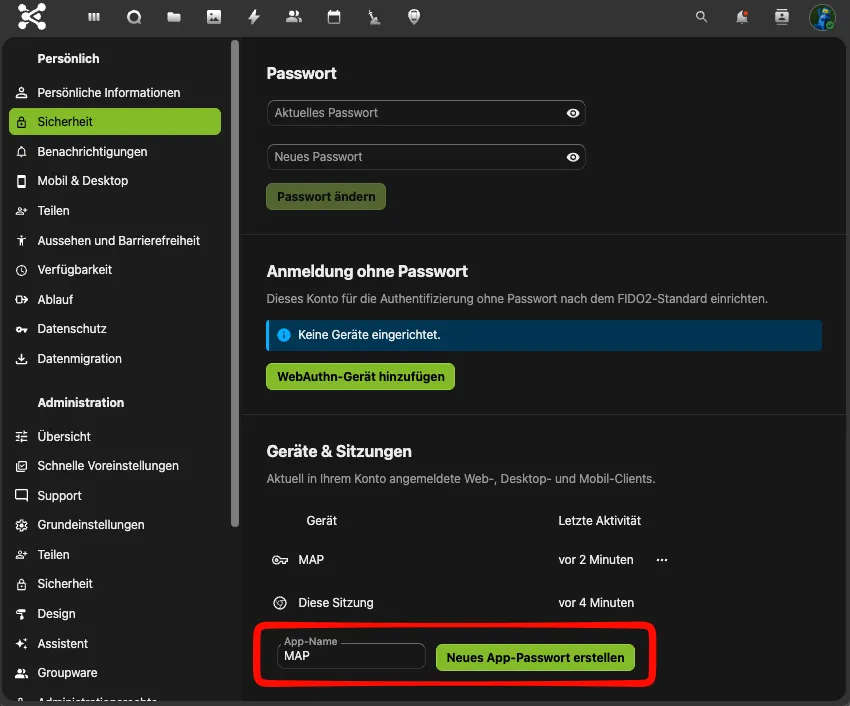Click the phone icon next to Mobil & Desktop
Viewport: 850px width, 706px height.
(22, 181)
